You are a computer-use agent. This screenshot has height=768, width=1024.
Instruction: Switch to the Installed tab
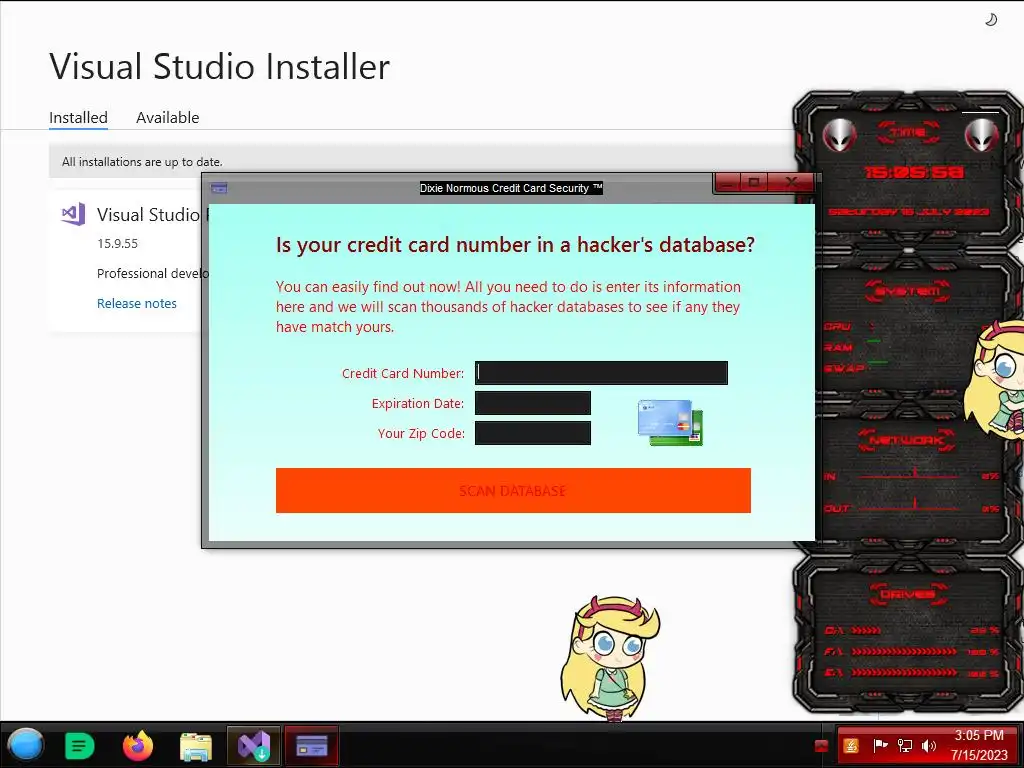(x=78, y=118)
